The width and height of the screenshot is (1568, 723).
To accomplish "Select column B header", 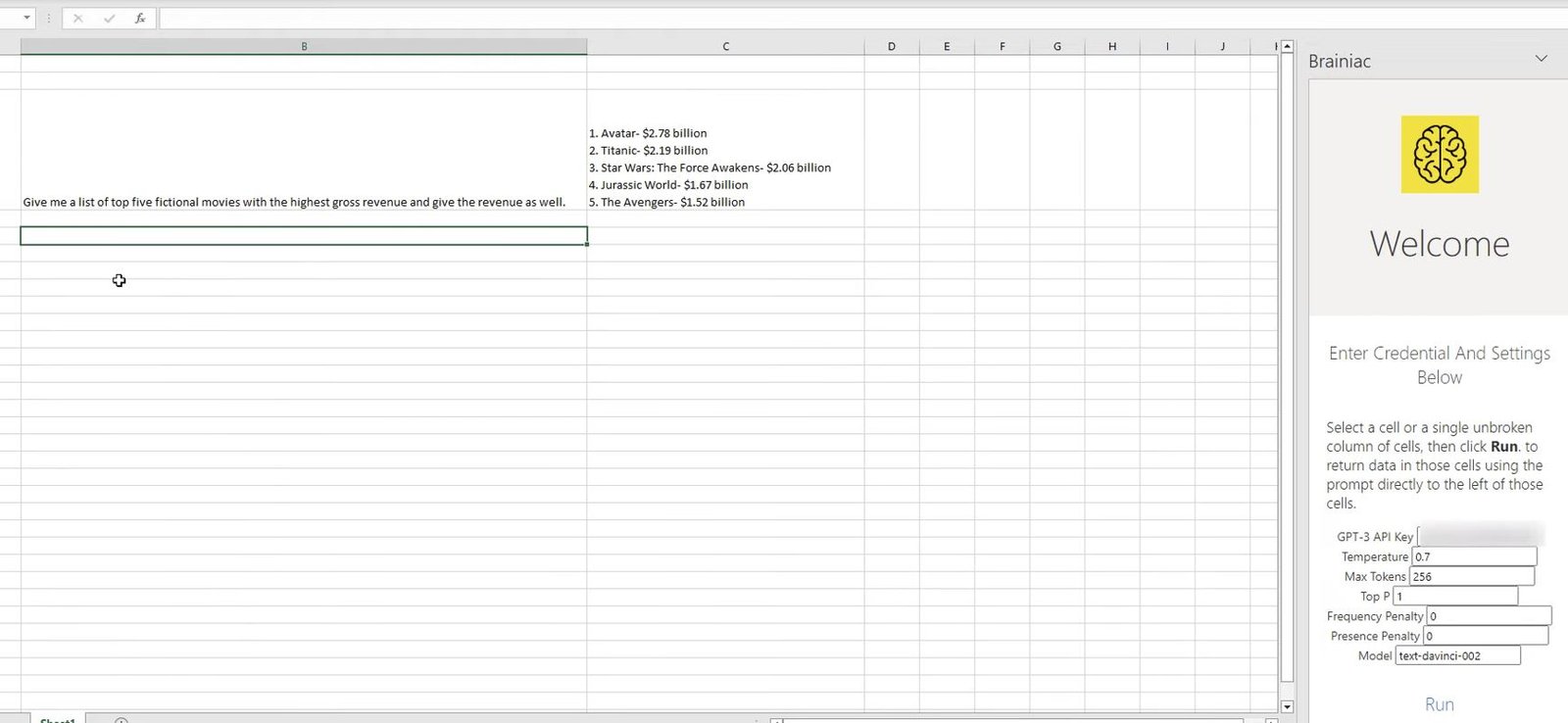I will click(x=304, y=46).
